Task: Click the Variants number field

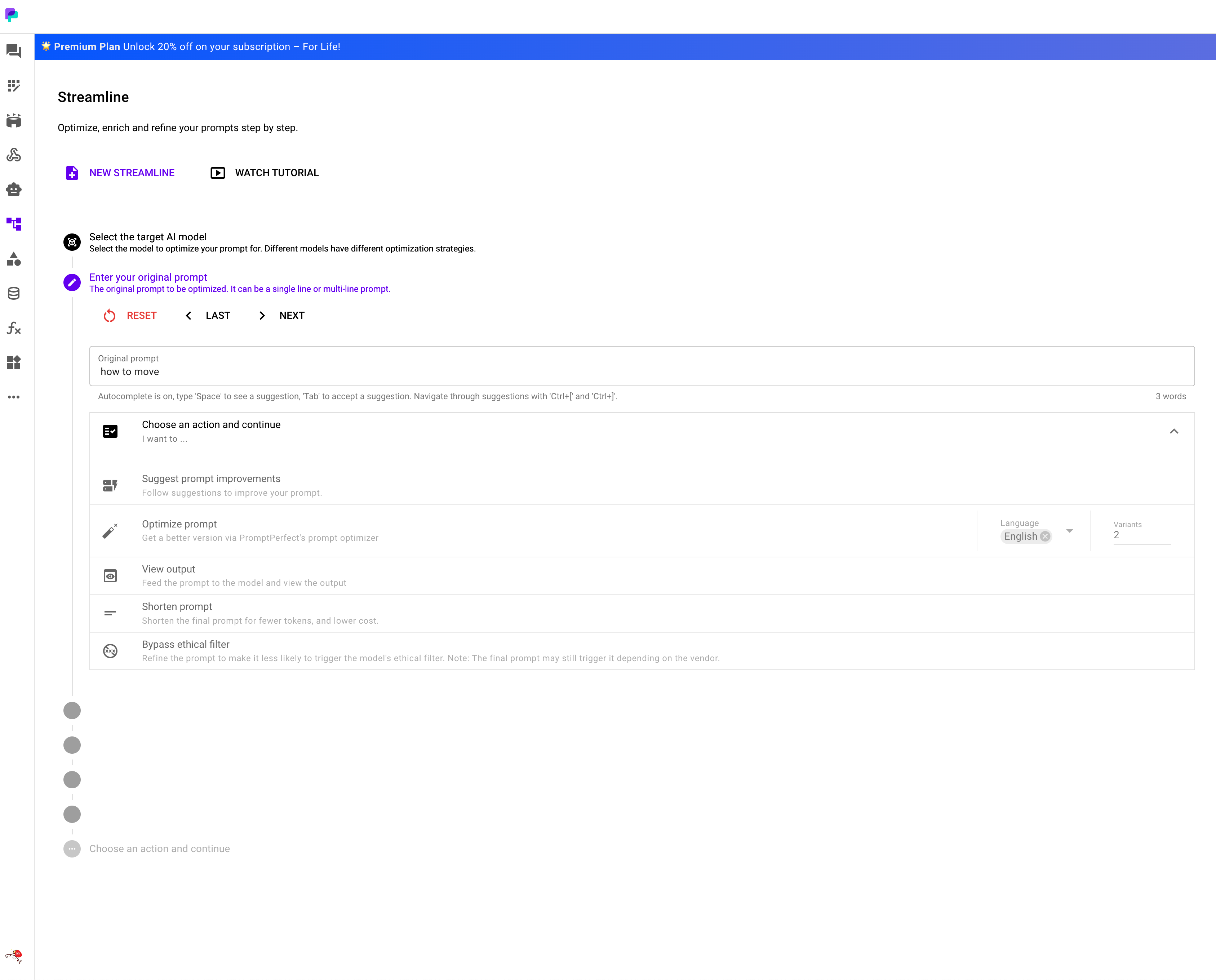Action: click(x=1141, y=535)
